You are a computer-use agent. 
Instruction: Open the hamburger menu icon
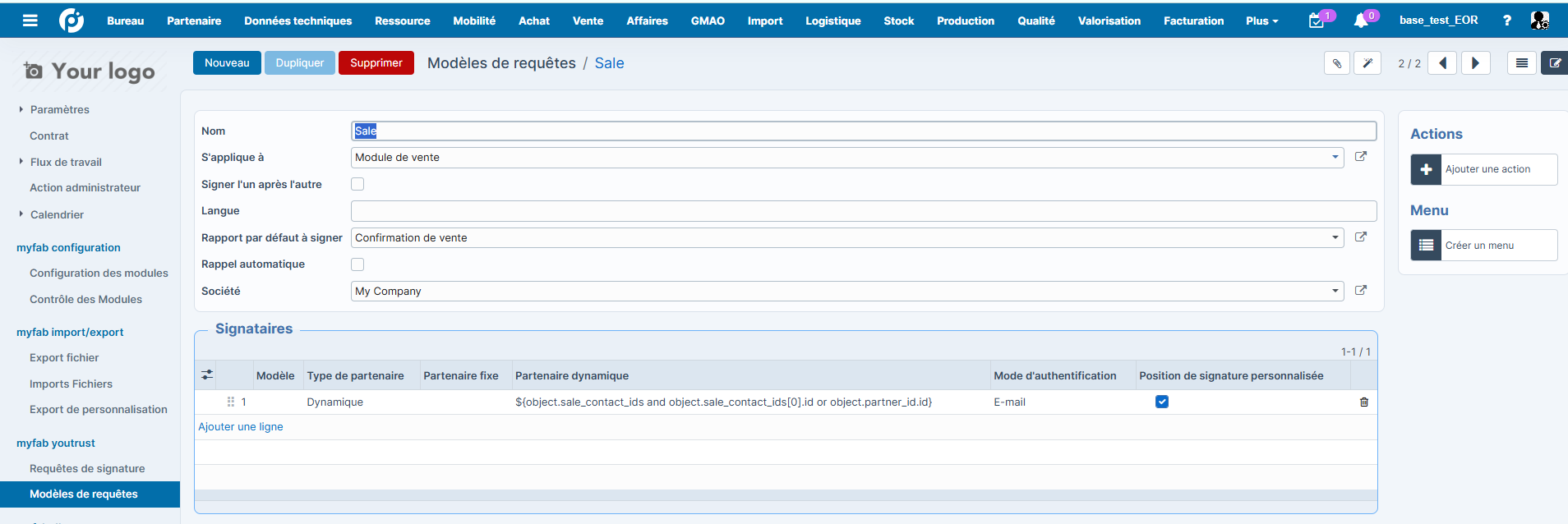pyautogui.click(x=30, y=21)
